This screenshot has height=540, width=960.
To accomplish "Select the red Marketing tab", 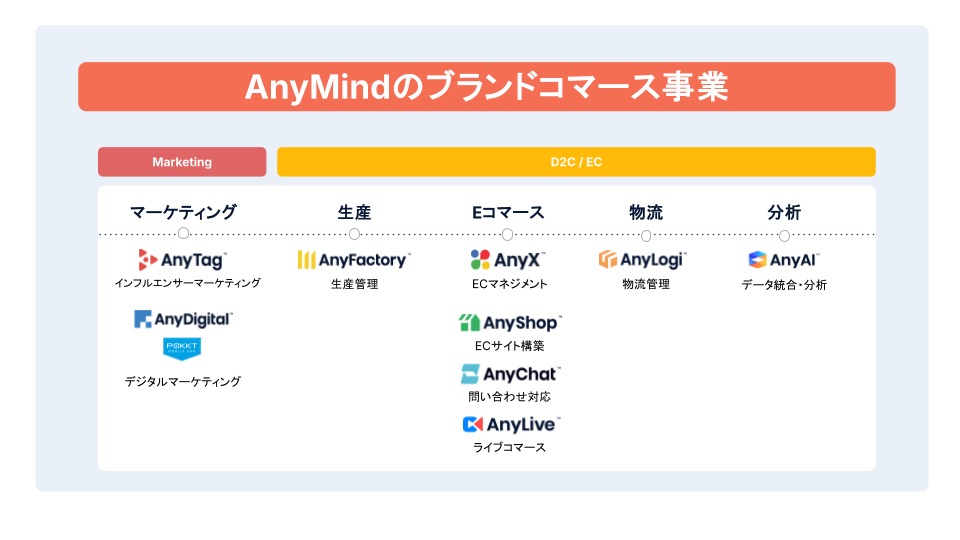I will coord(182,162).
